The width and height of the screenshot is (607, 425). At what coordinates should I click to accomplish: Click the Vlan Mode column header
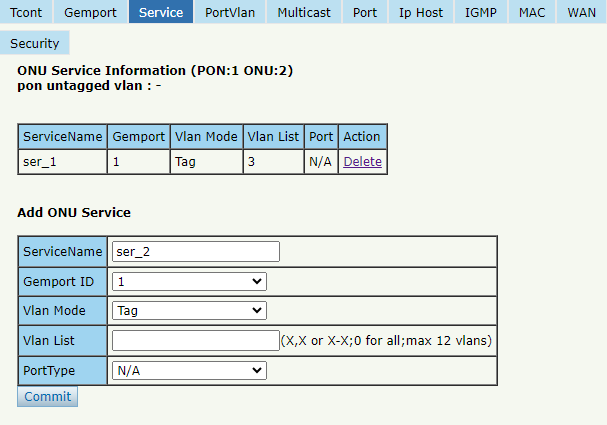tap(206, 137)
